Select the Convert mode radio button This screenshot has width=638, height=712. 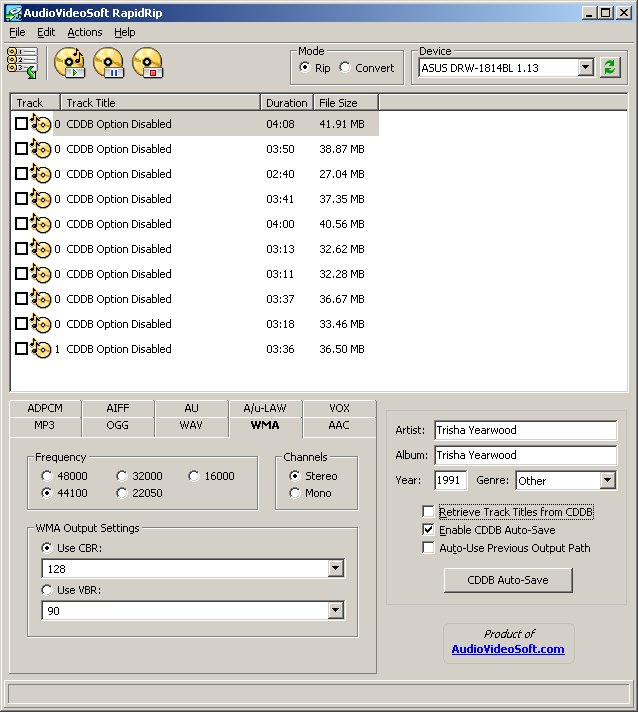[345, 68]
